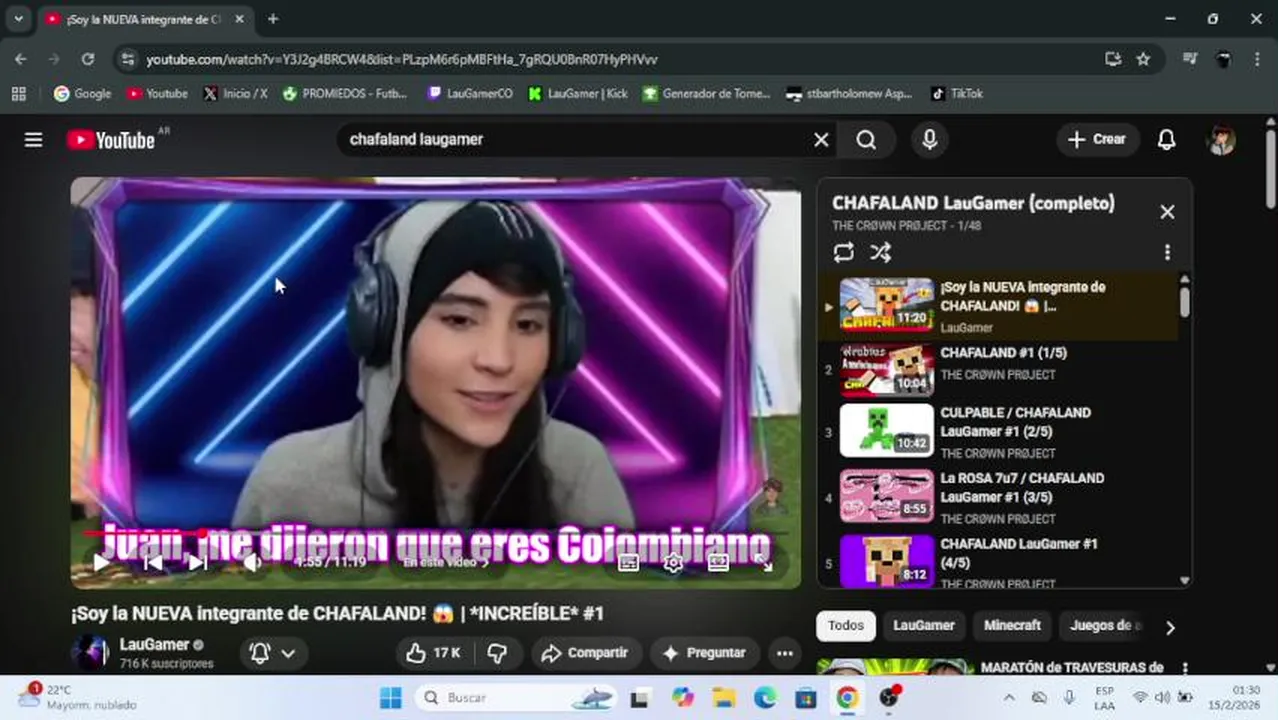1278x720 pixels.
Task: Open File Explorer from taskbar
Action: pyautogui.click(x=724, y=698)
